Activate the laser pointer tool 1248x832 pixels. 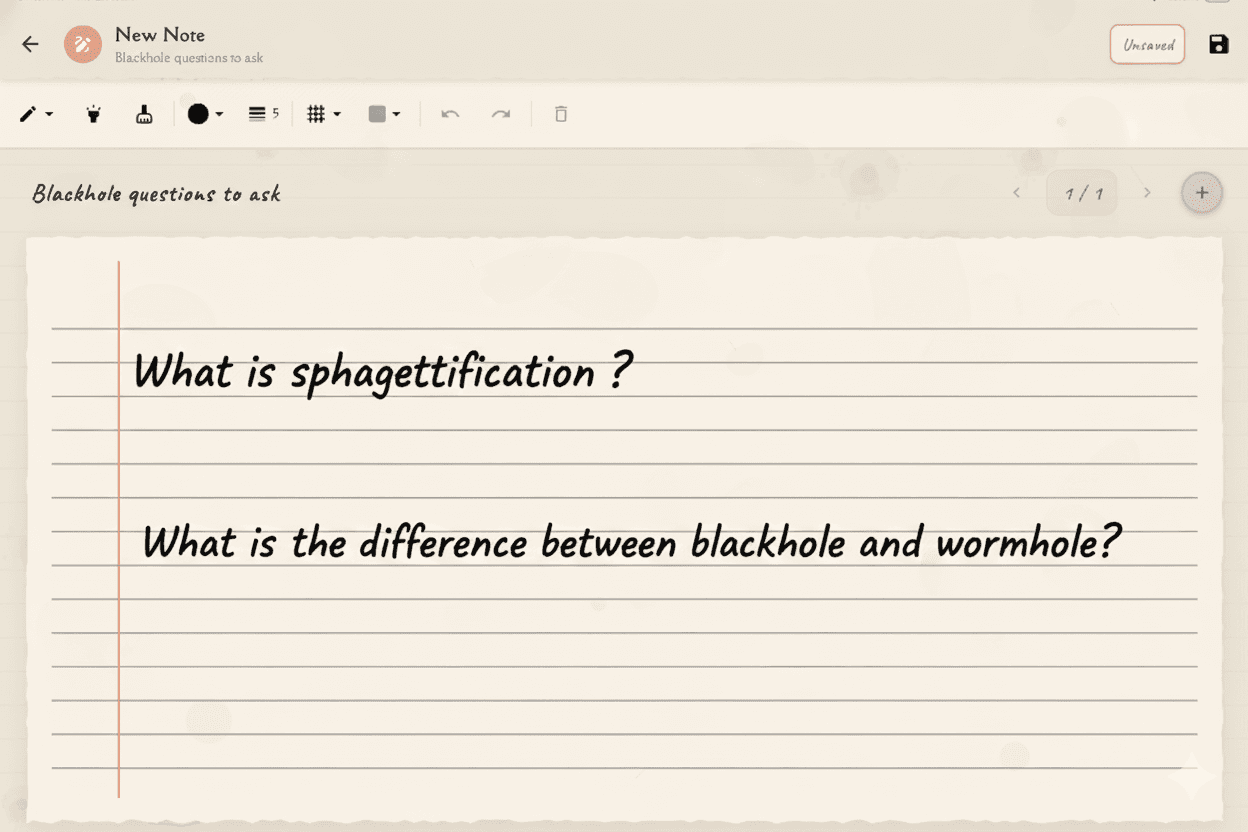pos(93,114)
